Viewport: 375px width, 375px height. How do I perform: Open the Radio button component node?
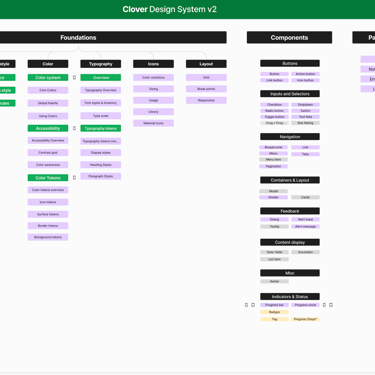[x=274, y=111]
